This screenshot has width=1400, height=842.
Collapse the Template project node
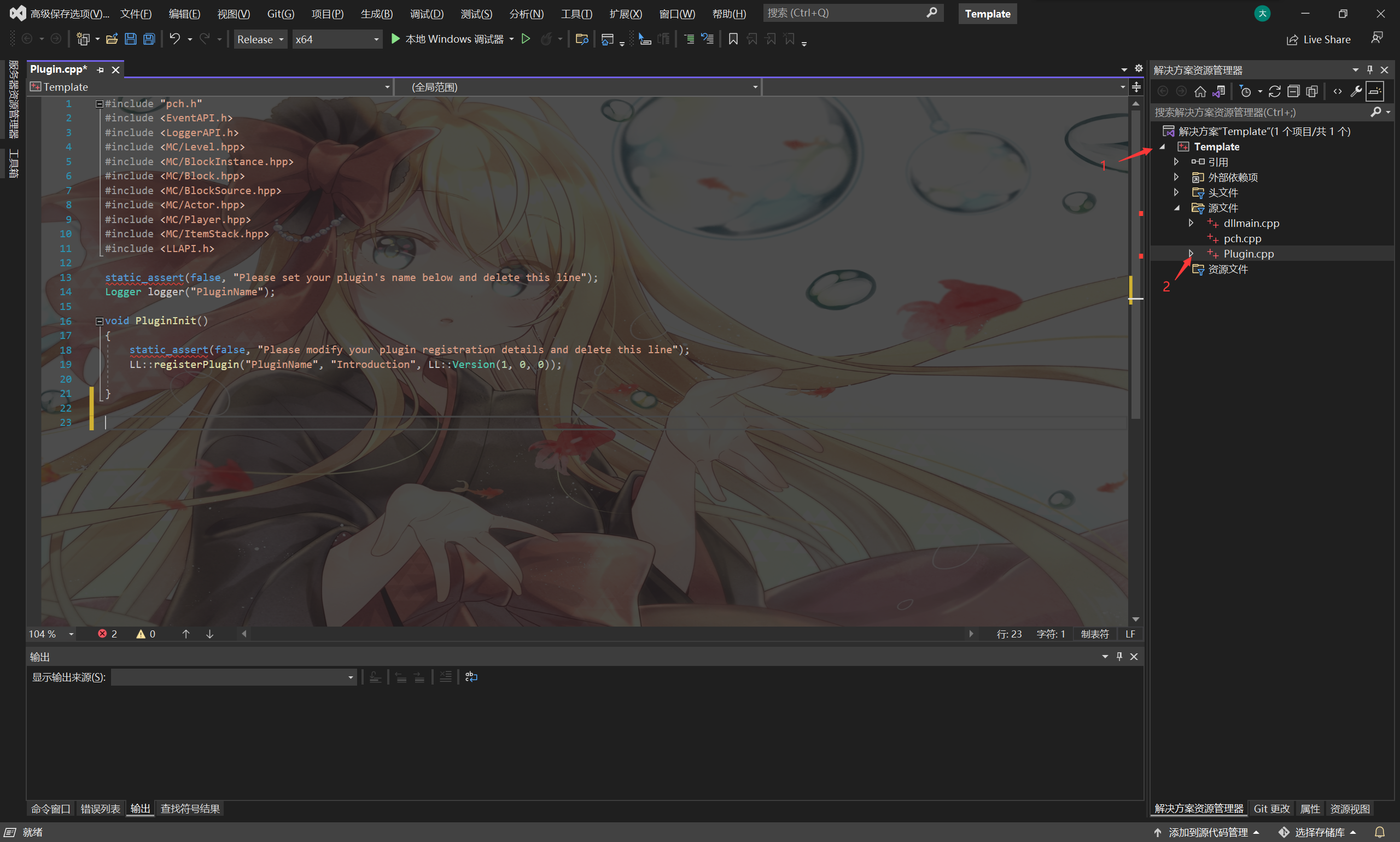(x=1163, y=147)
